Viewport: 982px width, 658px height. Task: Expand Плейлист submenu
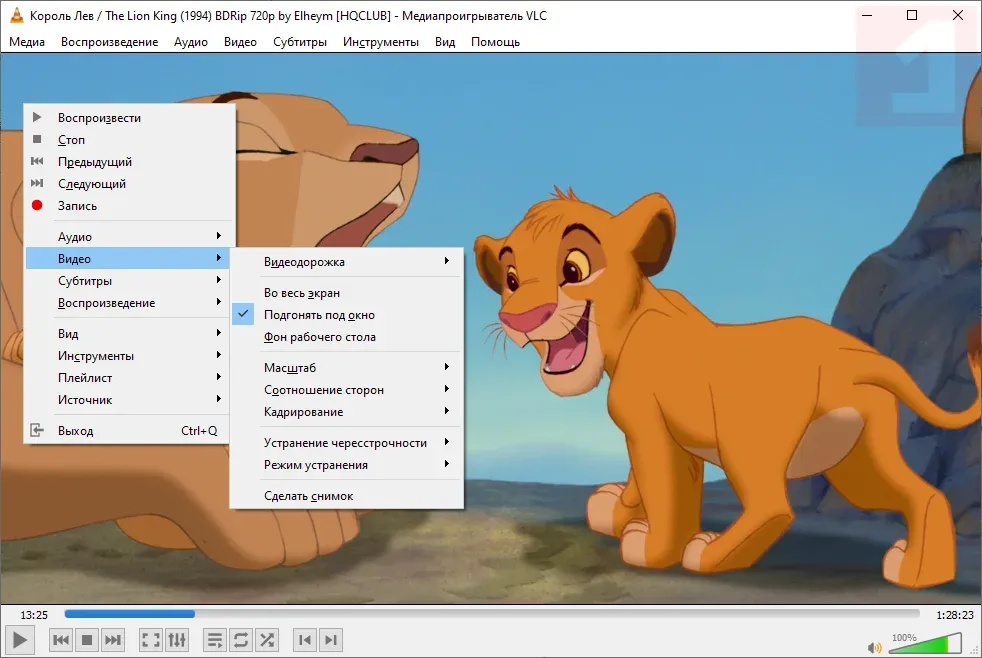[x=129, y=378]
